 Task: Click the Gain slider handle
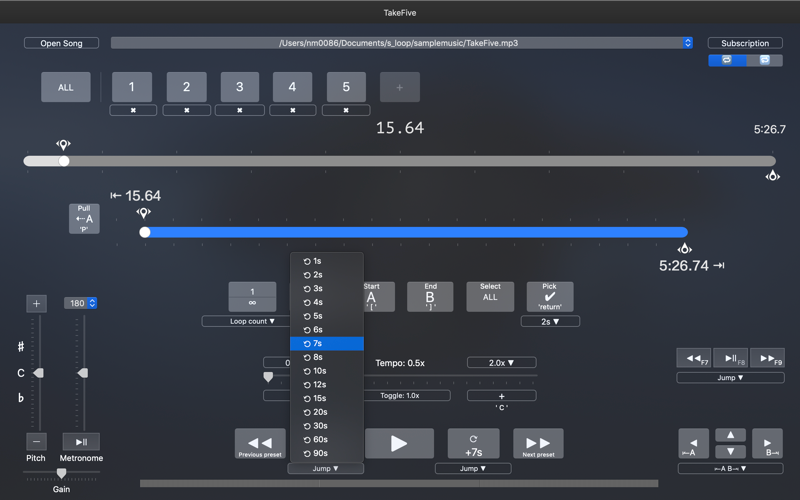tap(61, 473)
